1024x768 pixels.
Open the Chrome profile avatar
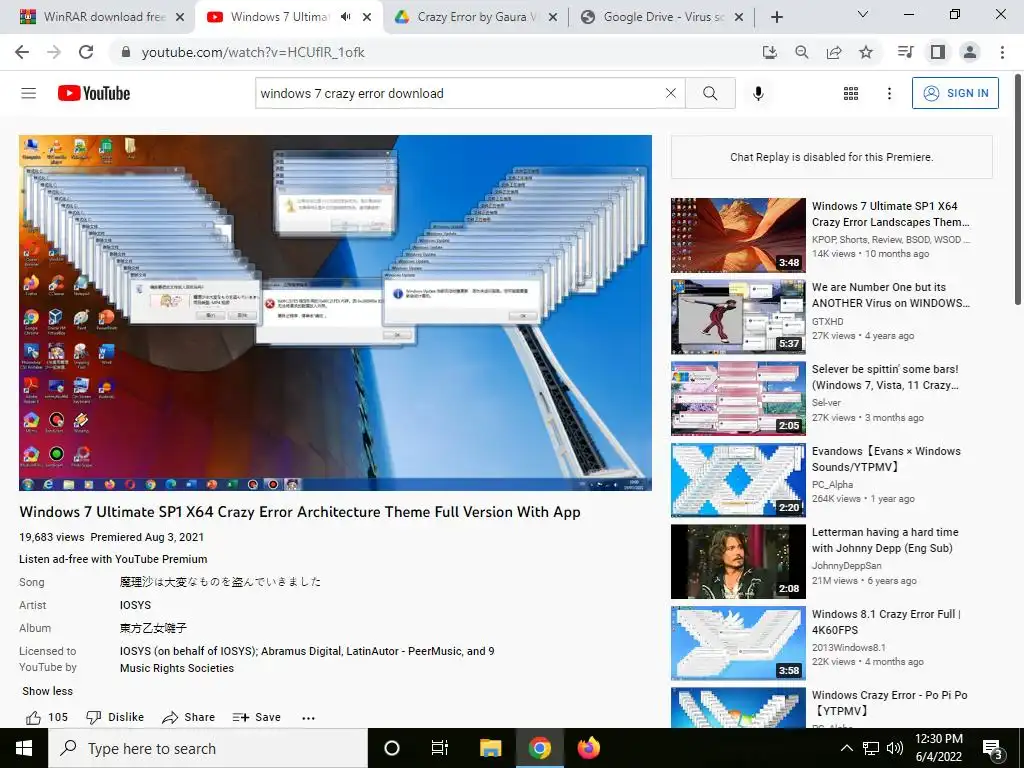(x=970, y=52)
